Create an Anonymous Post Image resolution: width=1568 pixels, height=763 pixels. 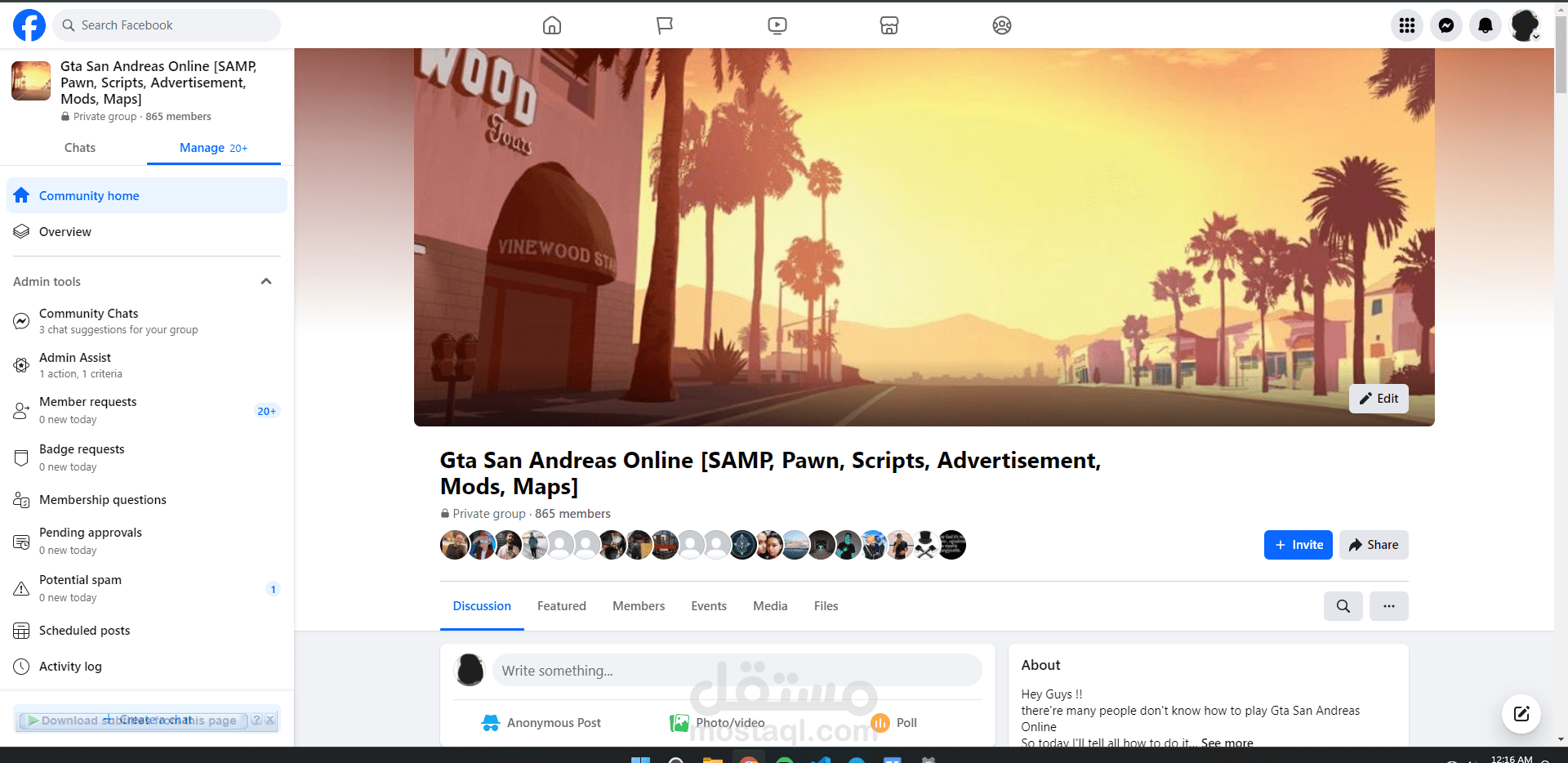[541, 723]
